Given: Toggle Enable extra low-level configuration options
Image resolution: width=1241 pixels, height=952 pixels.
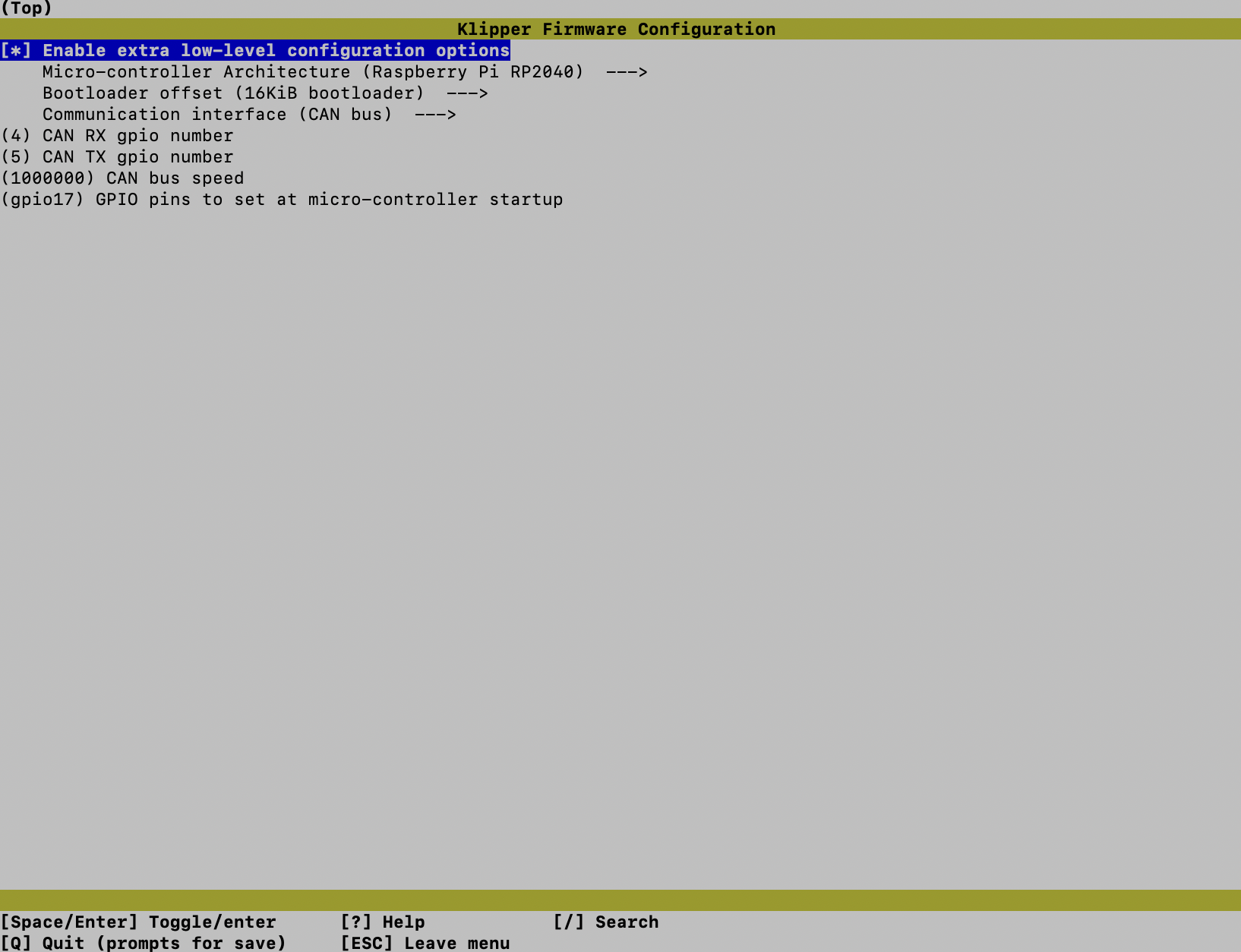Looking at the screenshot, I should [x=255, y=50].
